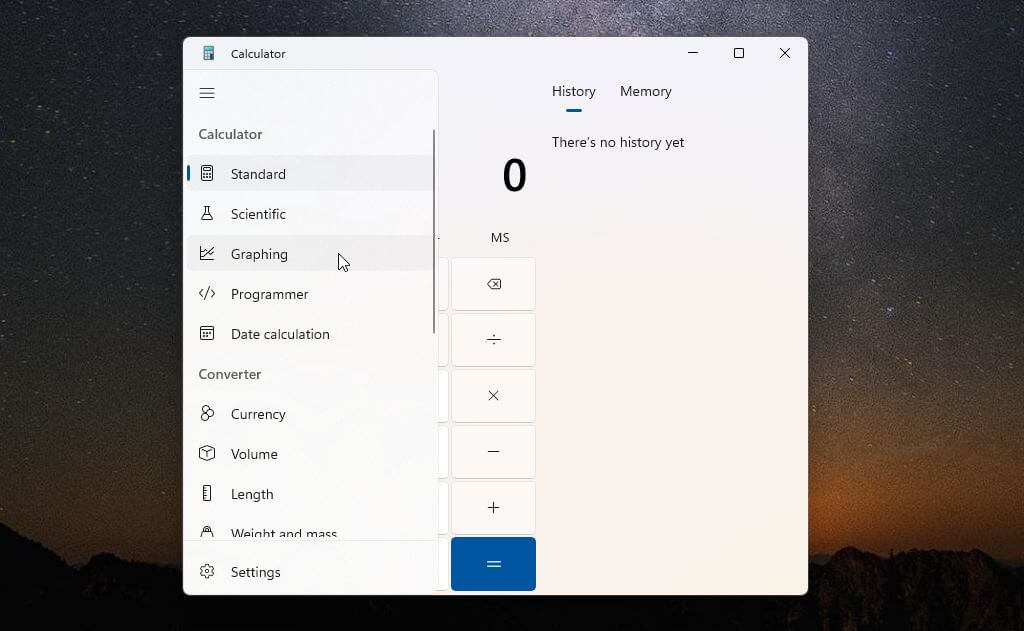Click the Date calculation calendar icon
This screenshot has width=1024, height=631.
click(207, 333)
